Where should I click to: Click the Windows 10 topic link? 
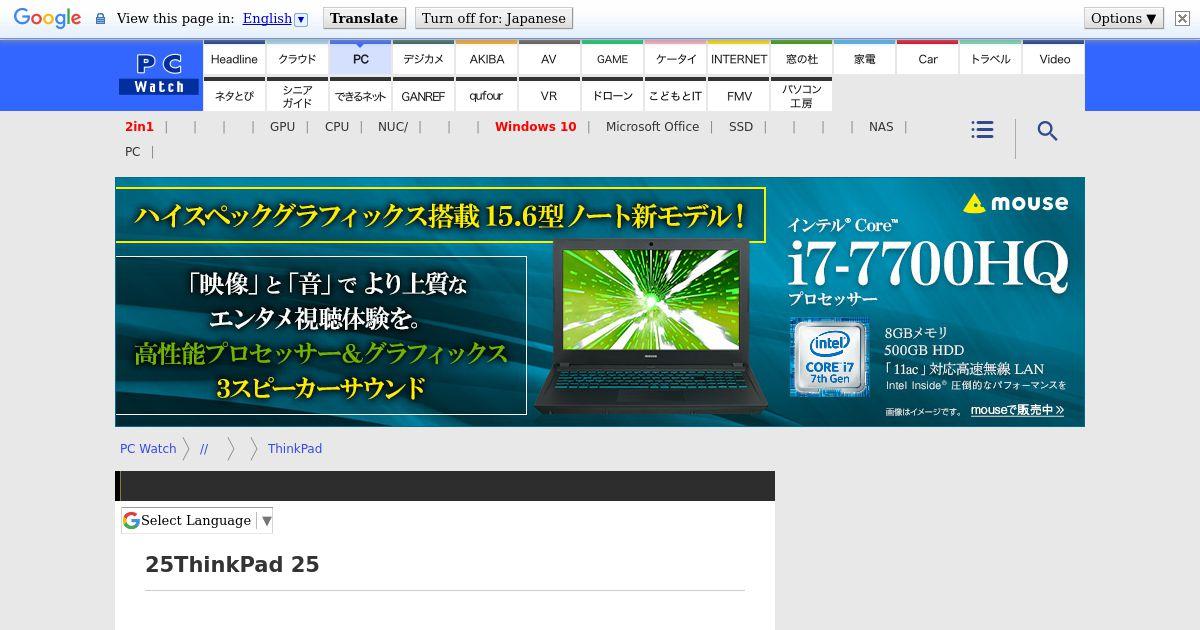click(x=535, y=127)
